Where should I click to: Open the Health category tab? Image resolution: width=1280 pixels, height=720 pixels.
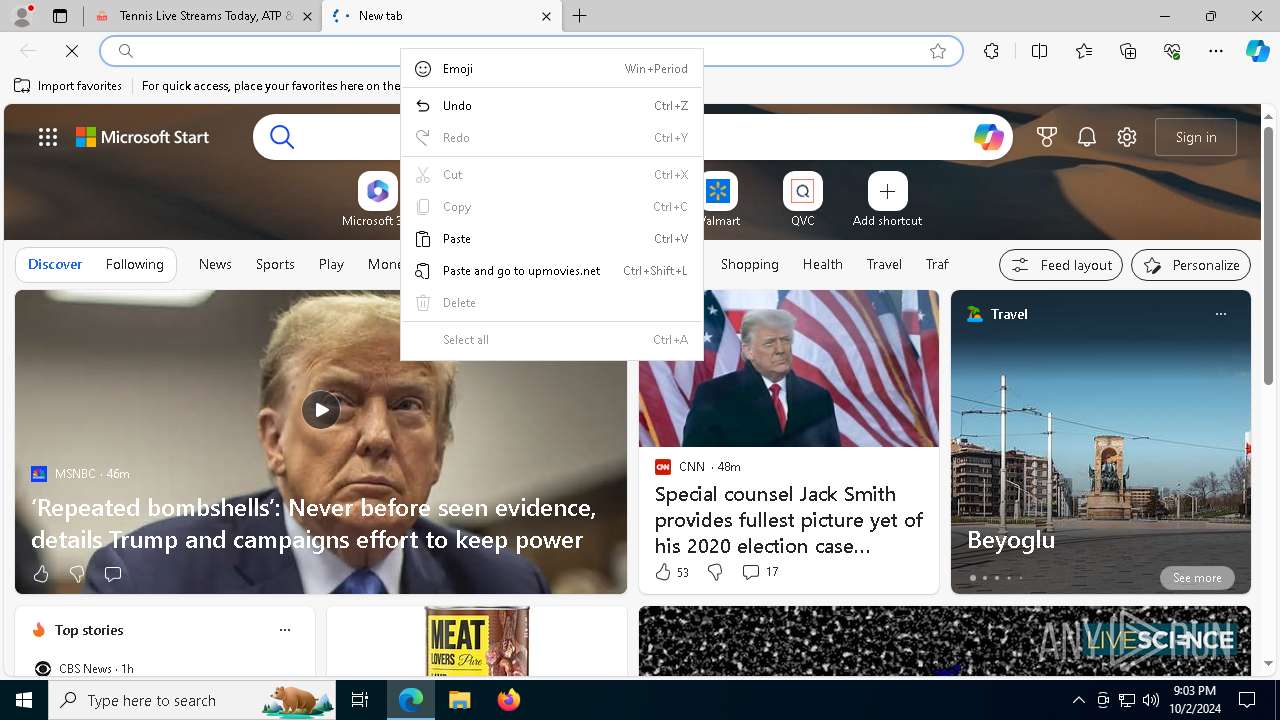822,265
